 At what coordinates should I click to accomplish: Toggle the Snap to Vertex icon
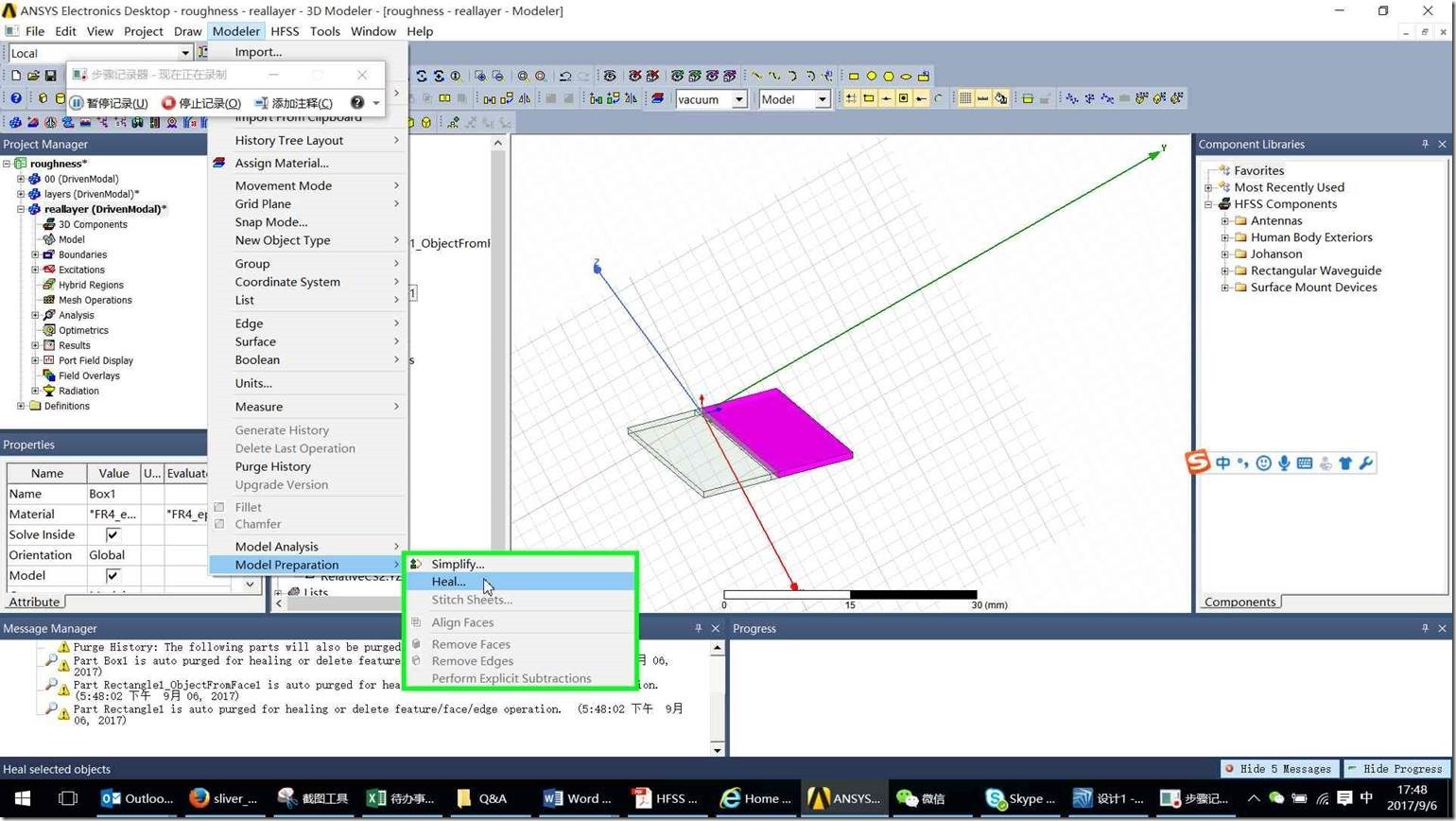pos(868,98)
